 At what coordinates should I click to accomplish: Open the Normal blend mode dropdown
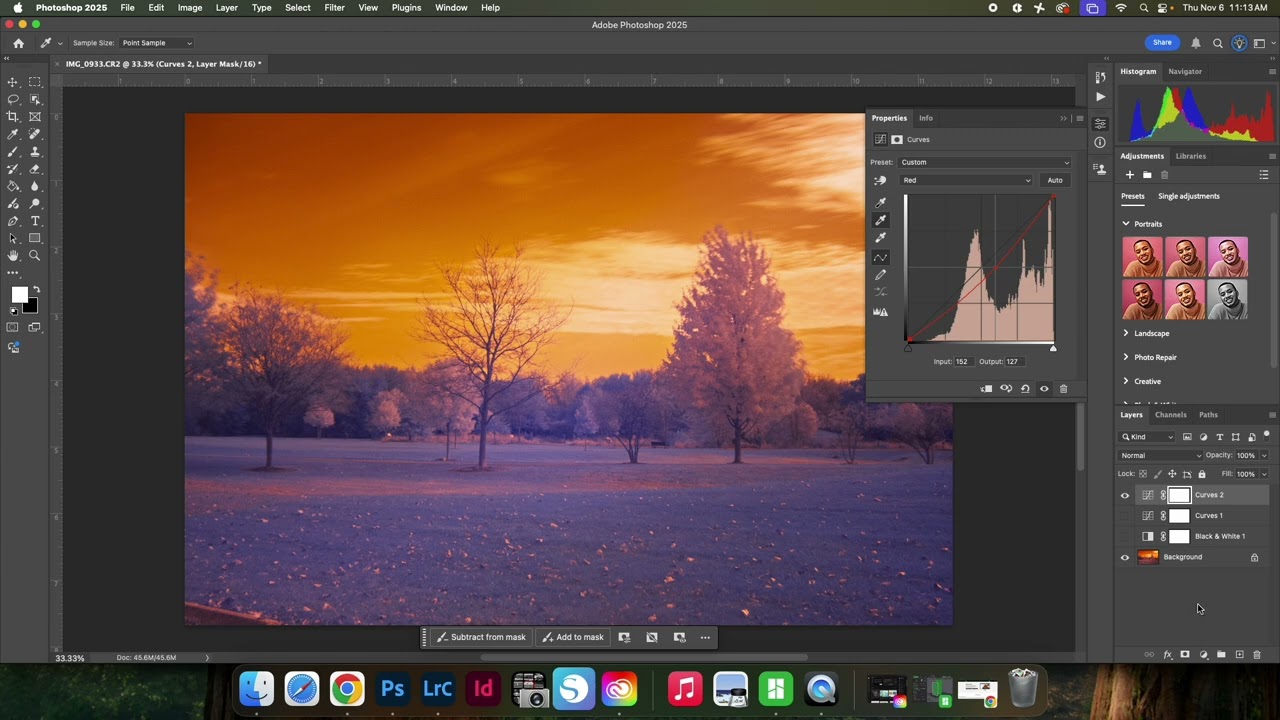[1161, 456]
